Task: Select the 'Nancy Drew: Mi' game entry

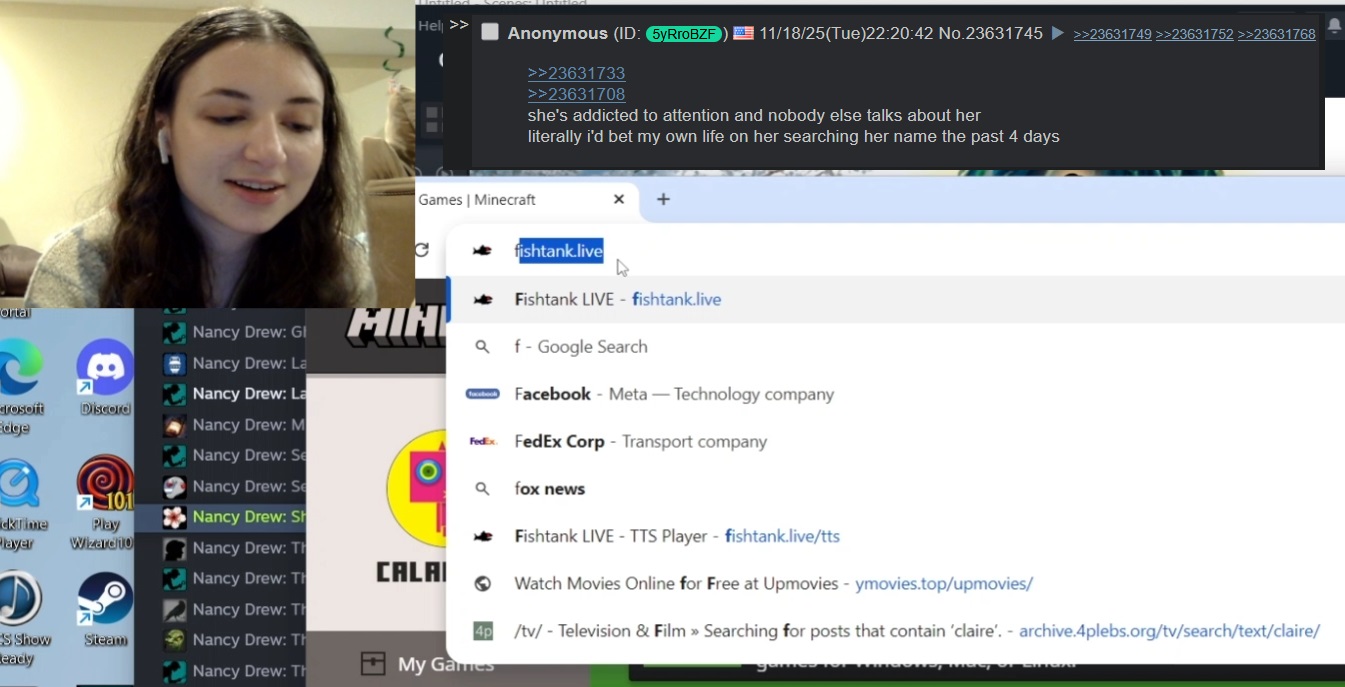Action: pyautogui.click(x=235, y=425)
